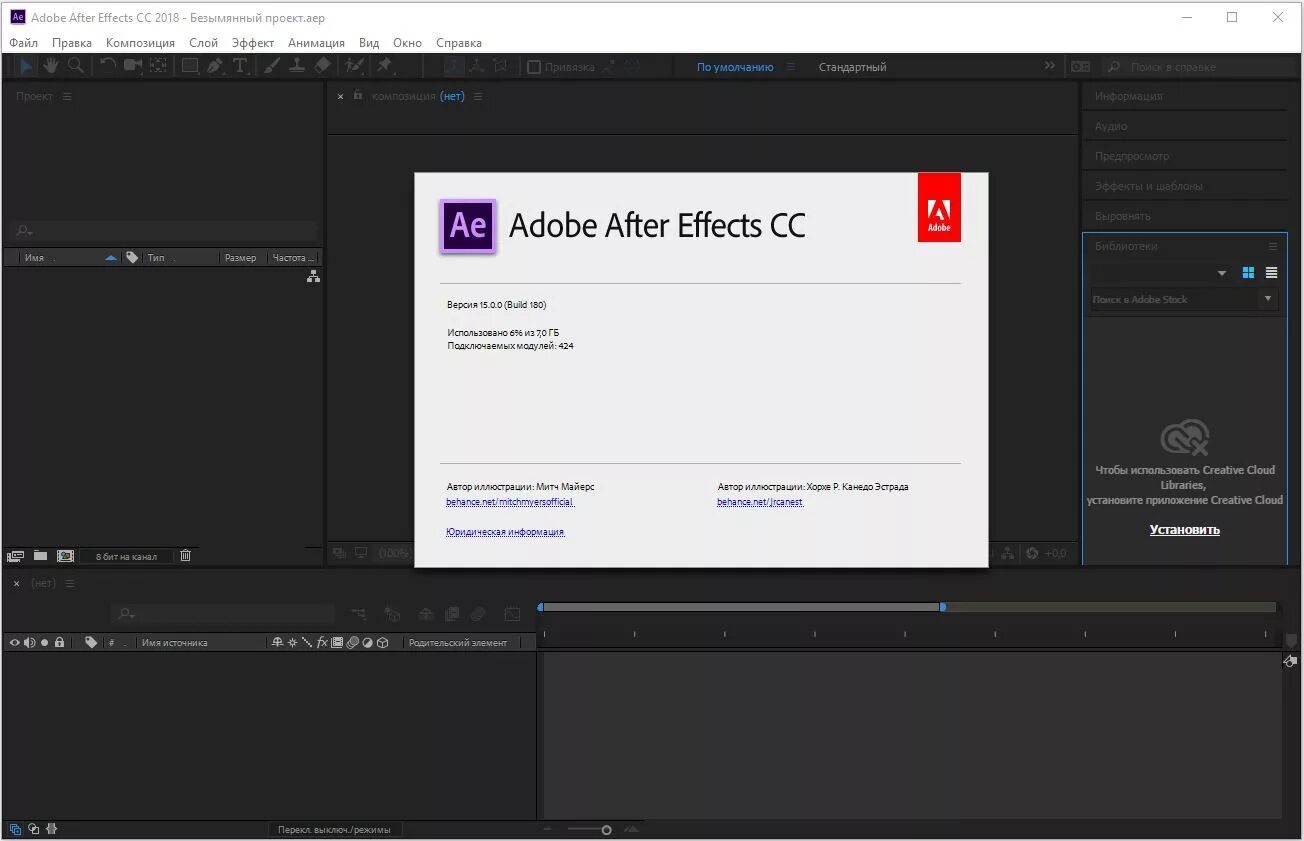Open the library selection dropdown arrow
Viewport: 1304px width, 841px height.
(x=1221, y=273)
